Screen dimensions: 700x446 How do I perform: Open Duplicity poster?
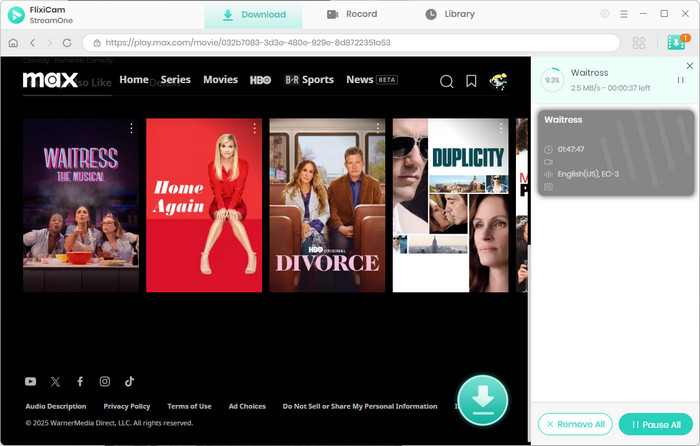[x=450, y=205]
